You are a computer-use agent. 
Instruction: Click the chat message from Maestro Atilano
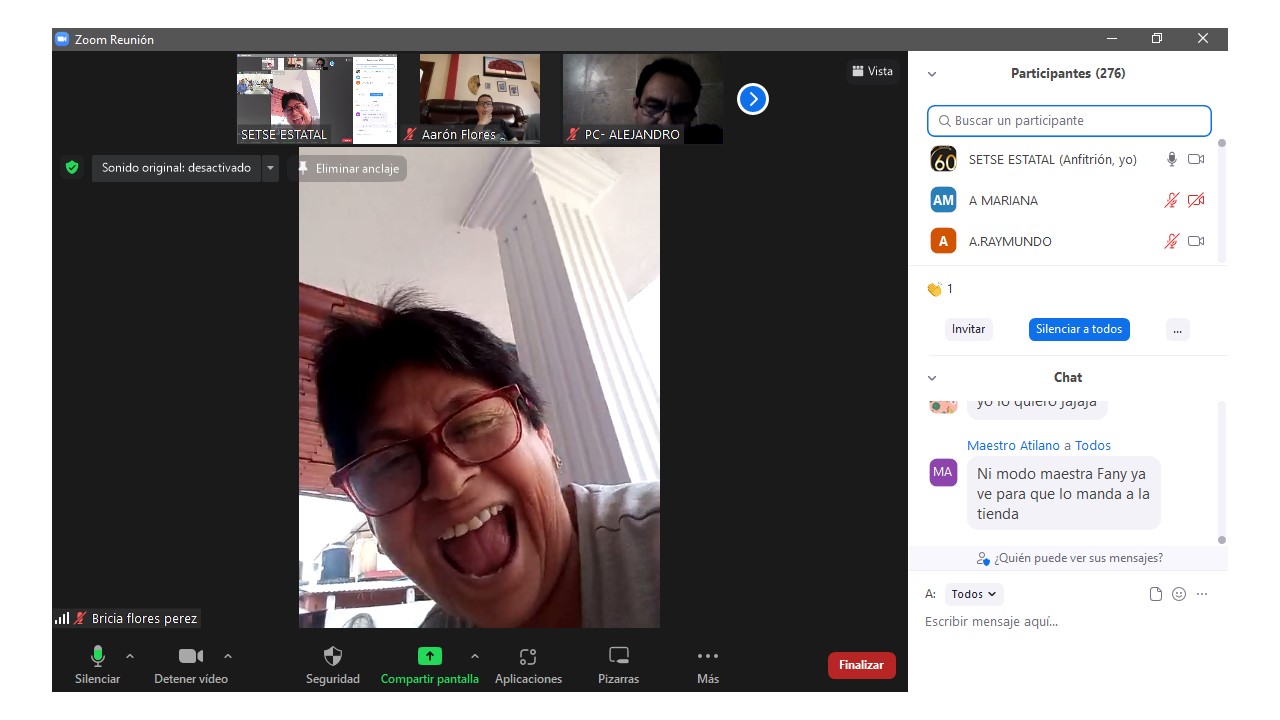tap(1063, 494)
